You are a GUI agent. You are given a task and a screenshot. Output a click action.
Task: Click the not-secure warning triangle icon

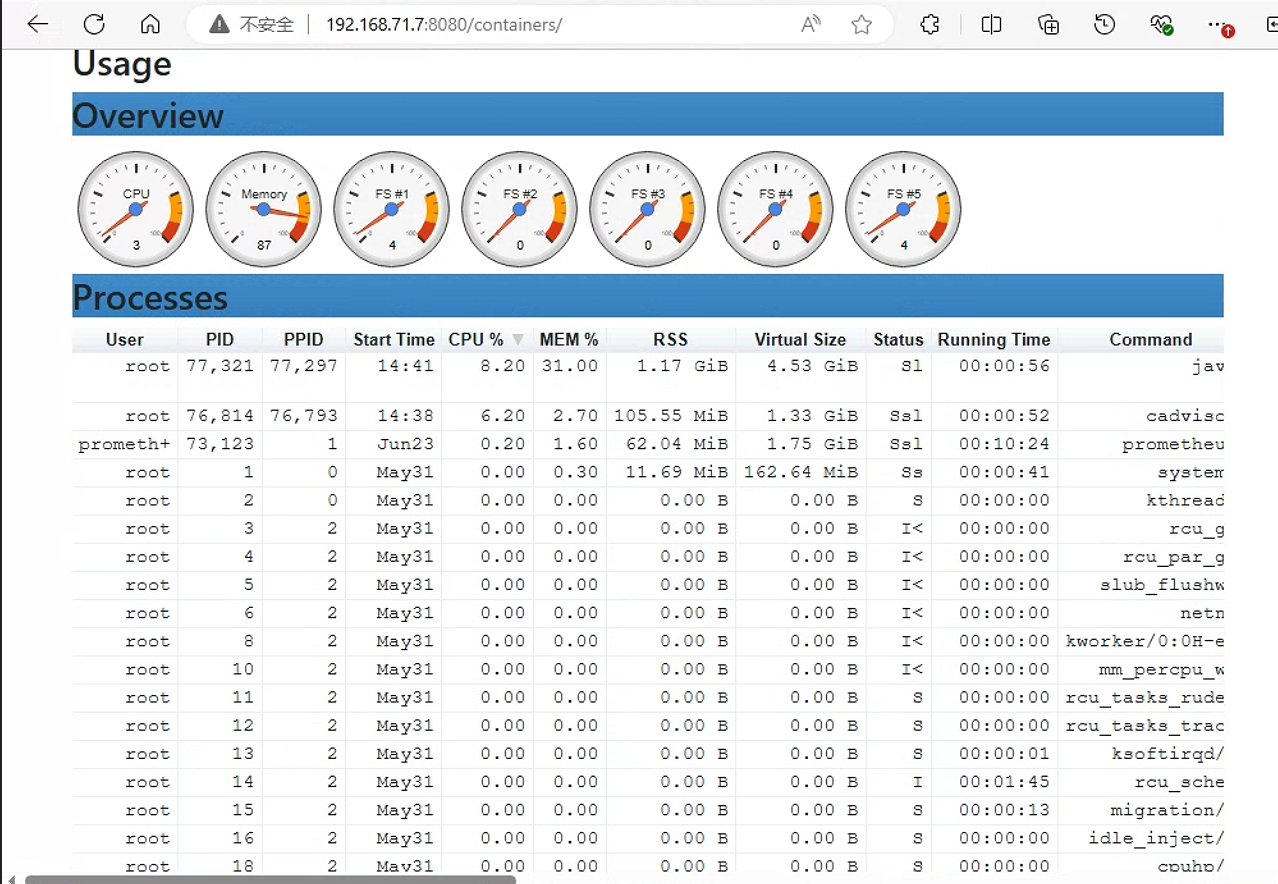[x=219, y=25]
